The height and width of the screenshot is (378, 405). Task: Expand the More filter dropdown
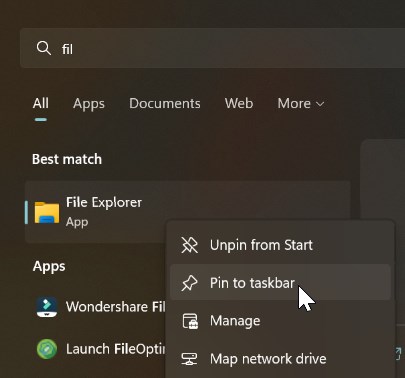pyautogui.click(x=301, y=103)
